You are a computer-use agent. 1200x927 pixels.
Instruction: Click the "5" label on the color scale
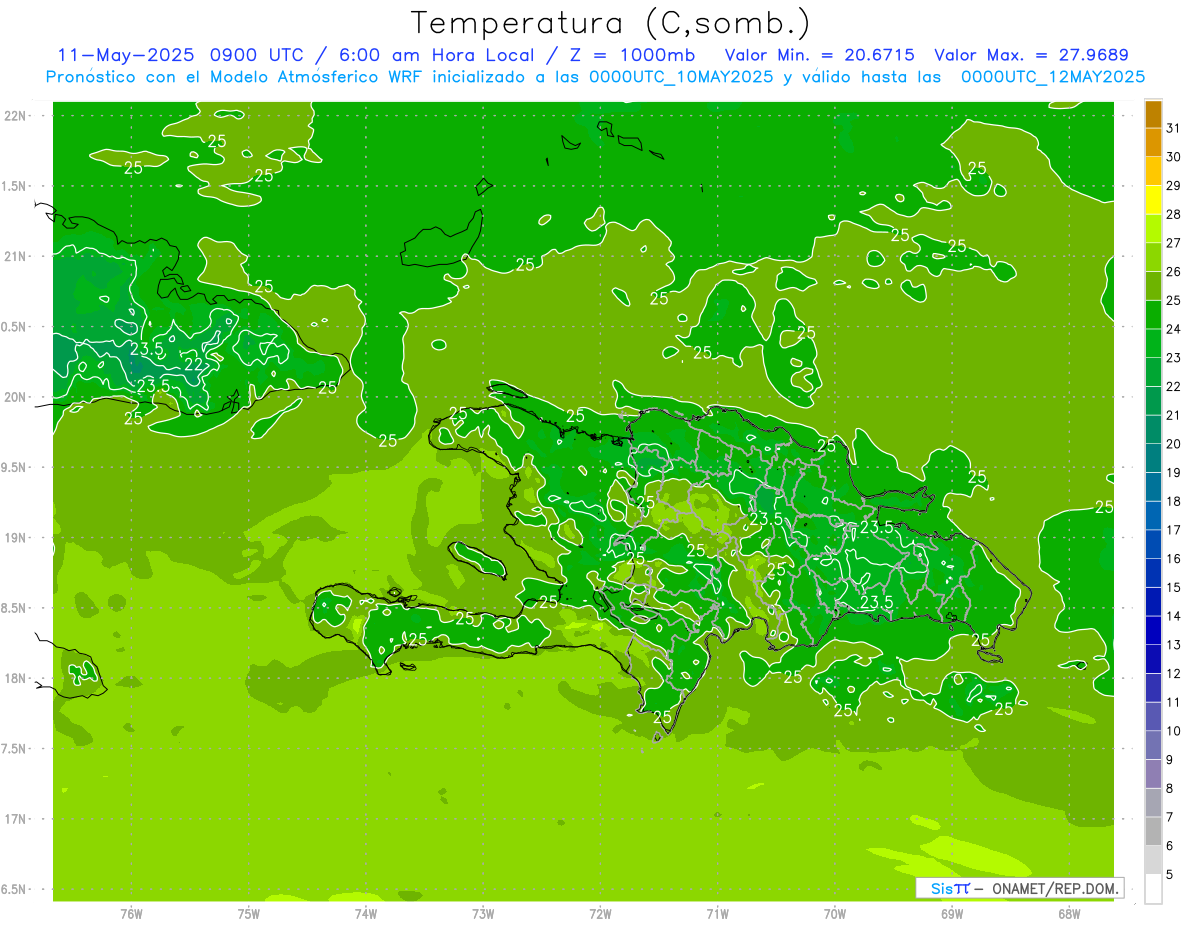click(1170, 875)
